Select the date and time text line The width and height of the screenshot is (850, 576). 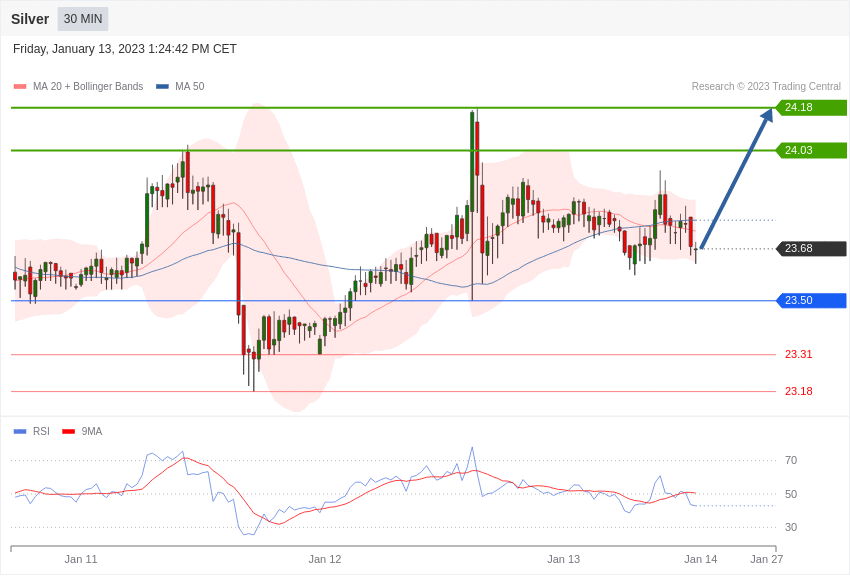tap(125, 49)
